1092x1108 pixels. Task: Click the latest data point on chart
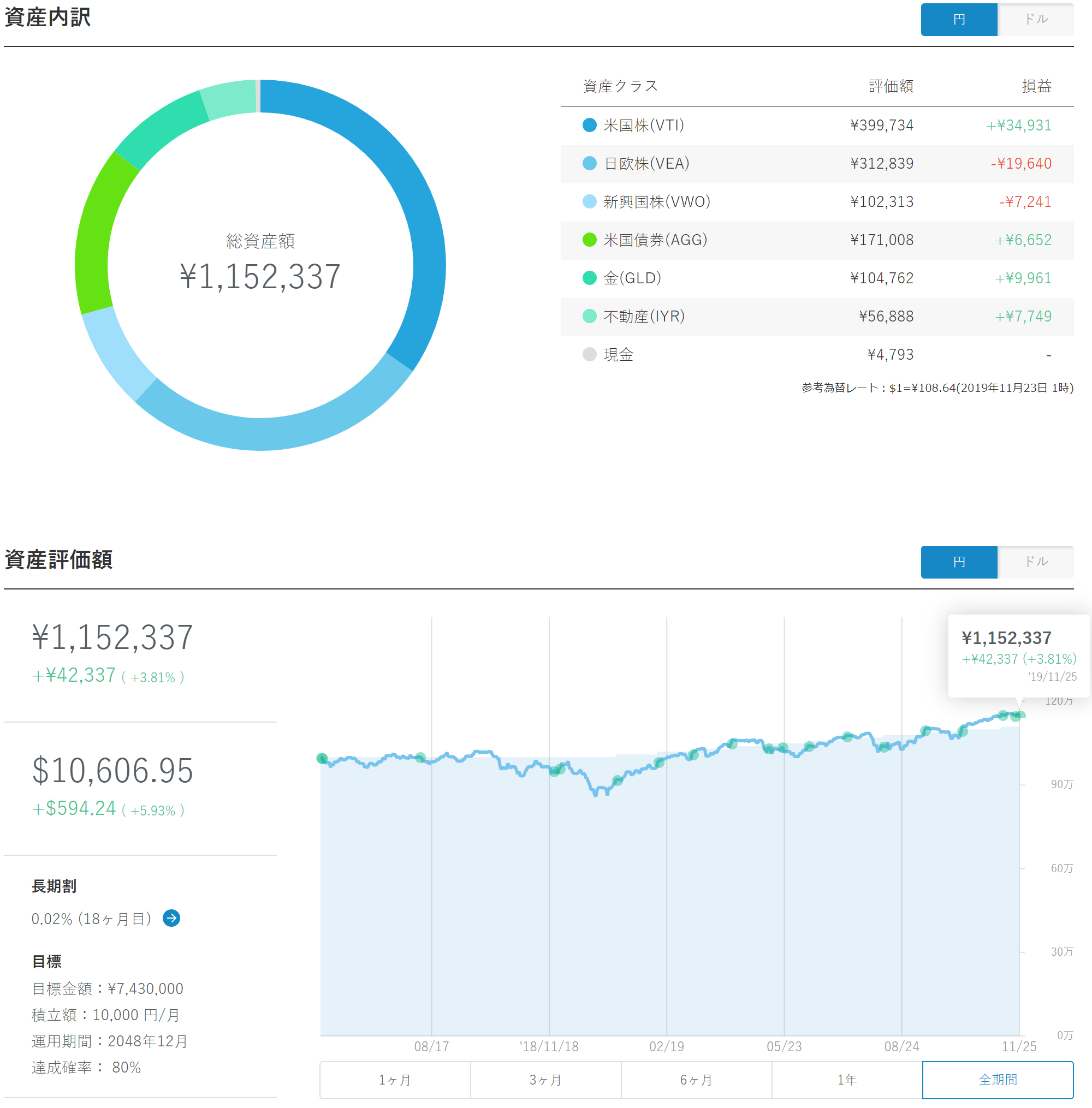[x=1019, y=715]
